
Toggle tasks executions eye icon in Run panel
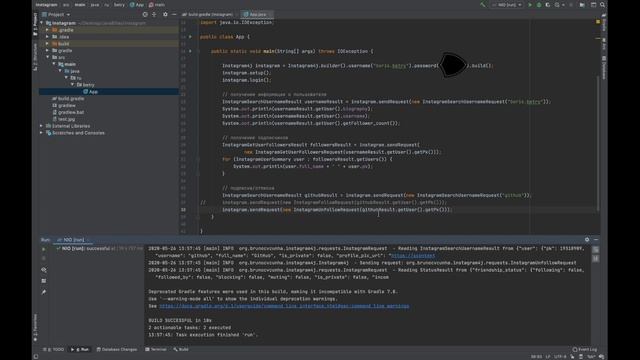click(x=44, y=270)
